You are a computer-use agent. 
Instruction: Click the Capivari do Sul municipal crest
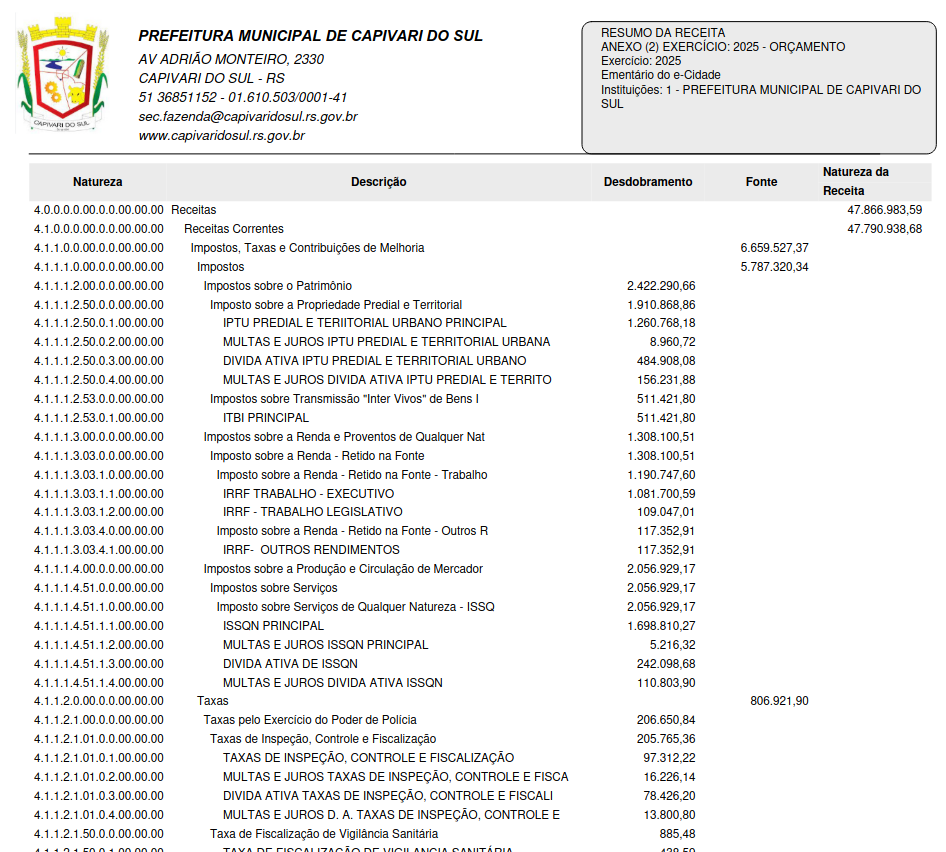coord(62,77)
